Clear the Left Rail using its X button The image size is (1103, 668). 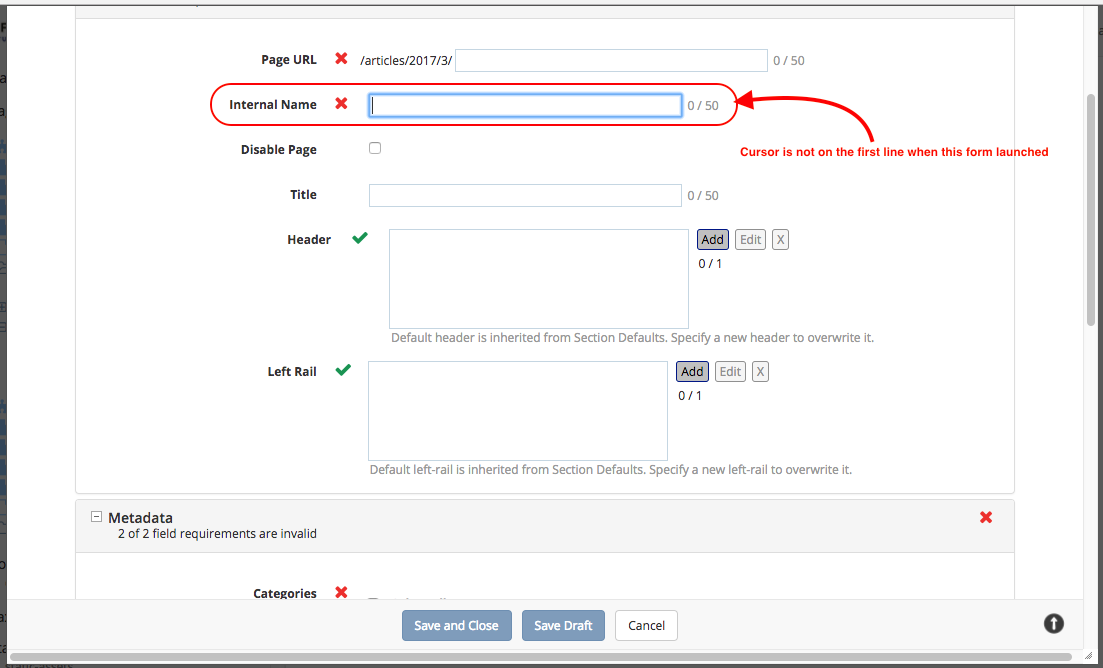pos(760,371)
